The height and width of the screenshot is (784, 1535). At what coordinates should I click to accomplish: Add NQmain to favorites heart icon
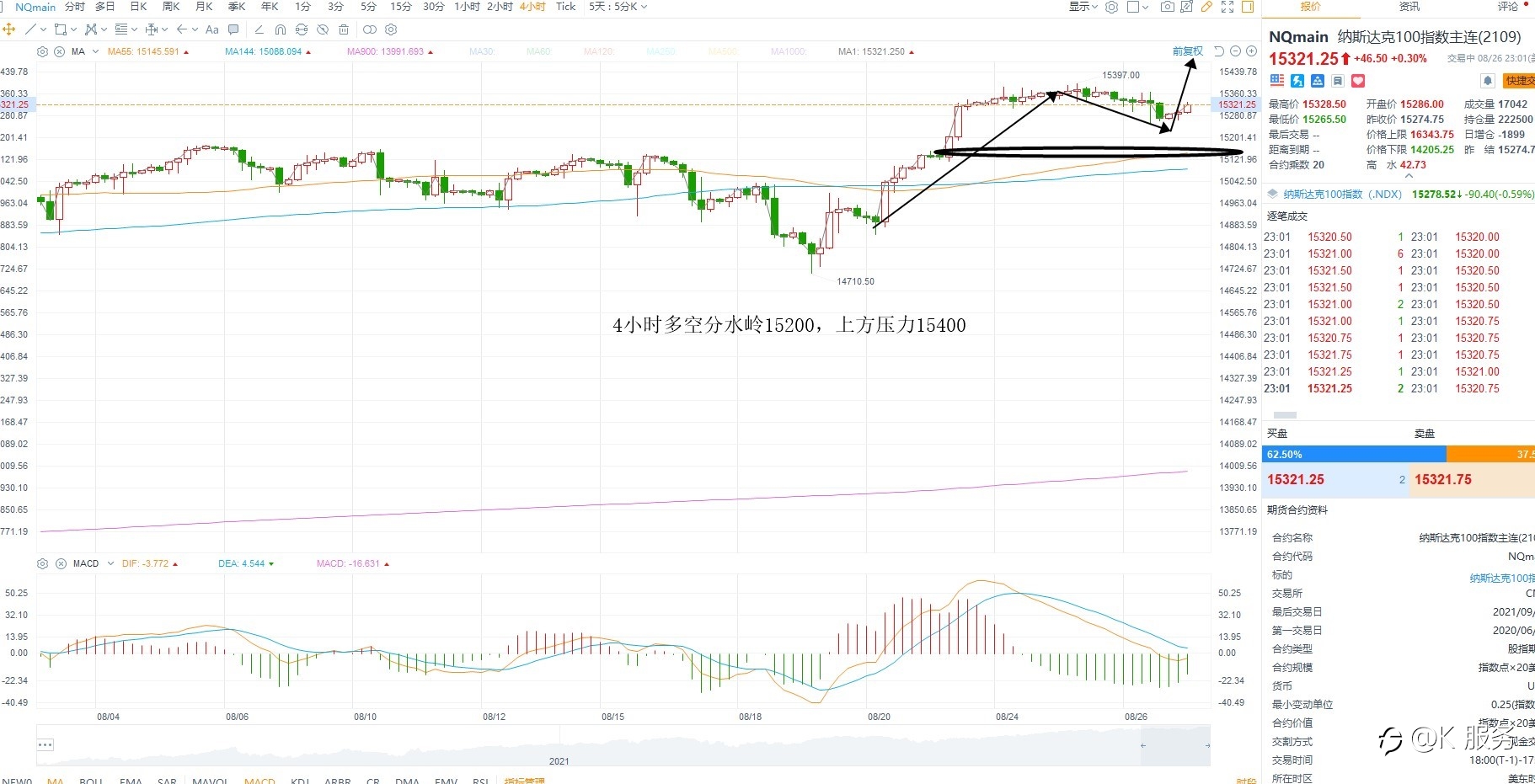pyautogui.click(x=1358, y=81)
